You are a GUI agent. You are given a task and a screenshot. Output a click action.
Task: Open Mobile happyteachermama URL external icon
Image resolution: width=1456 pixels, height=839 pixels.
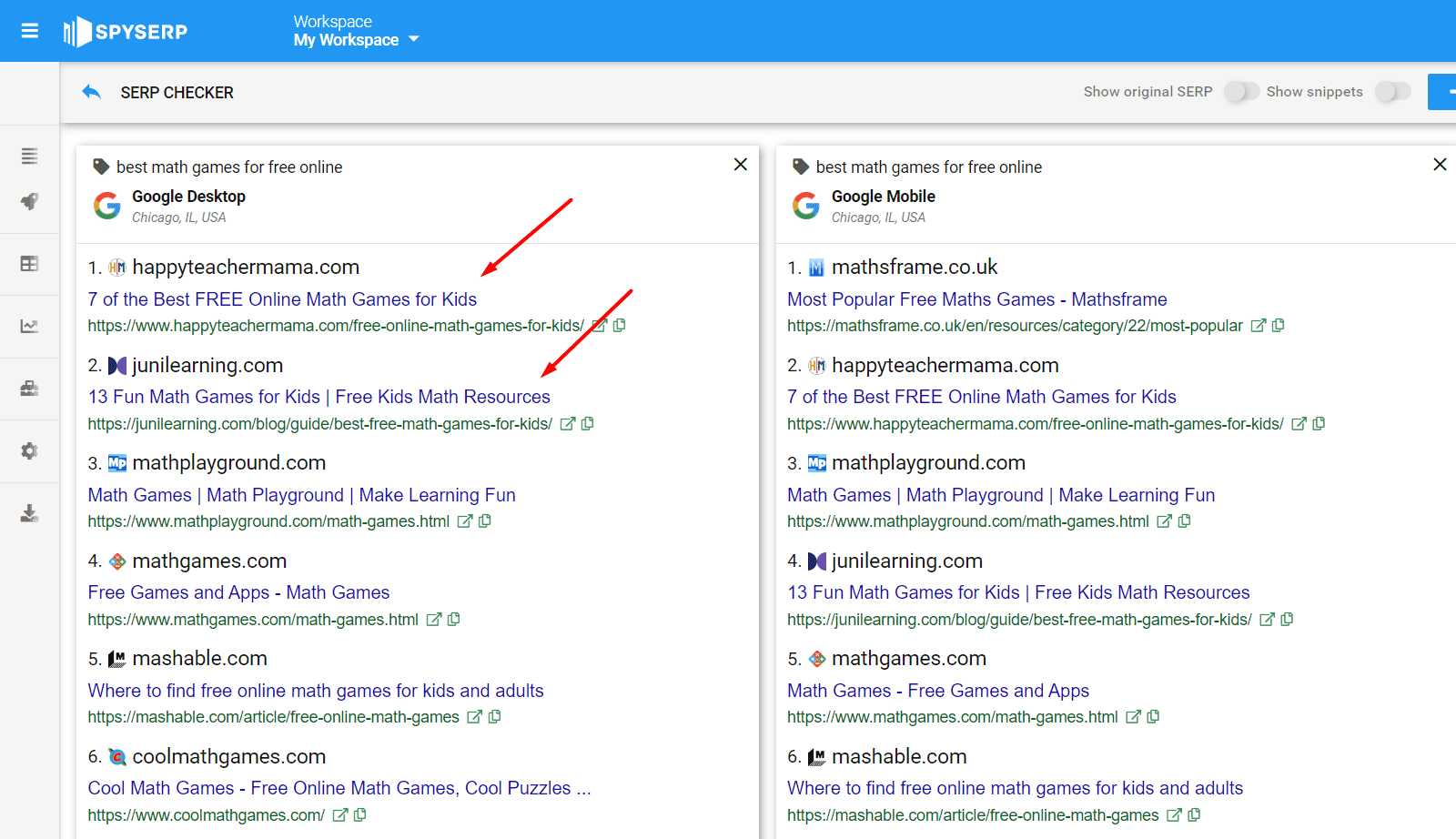[1299, 424]
